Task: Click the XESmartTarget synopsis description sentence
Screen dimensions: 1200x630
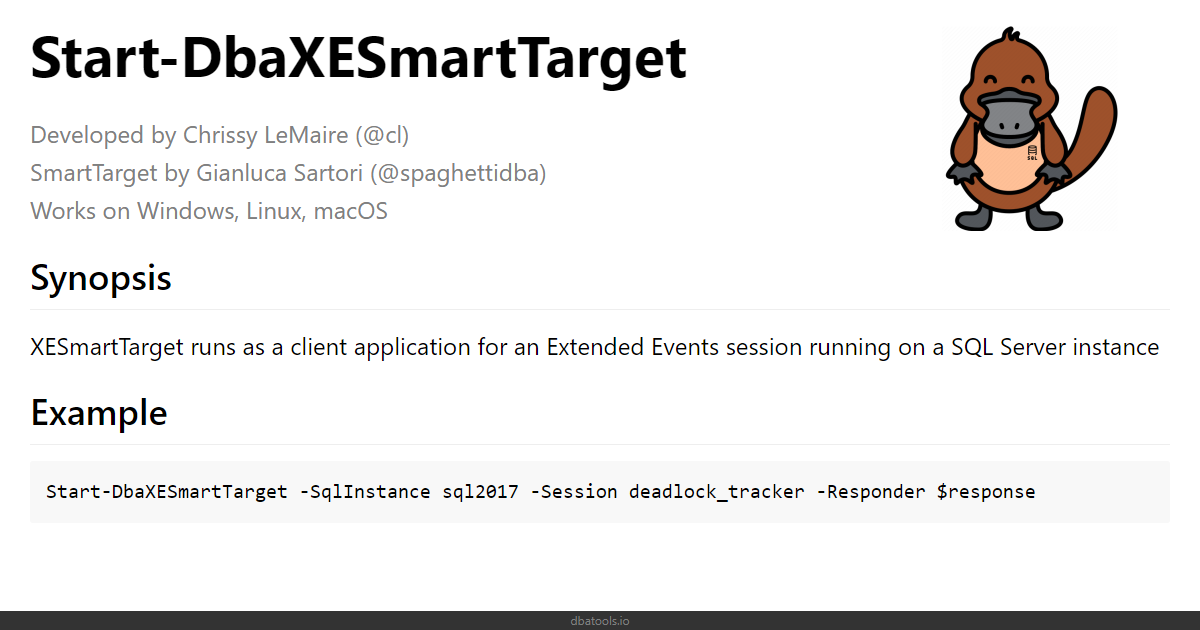Action: (595, 348)
